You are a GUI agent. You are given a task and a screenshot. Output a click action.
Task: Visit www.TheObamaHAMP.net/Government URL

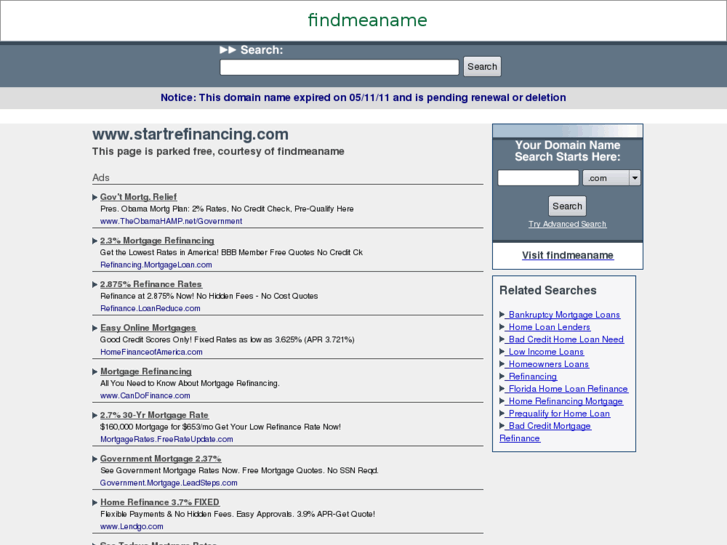point(171,221)
